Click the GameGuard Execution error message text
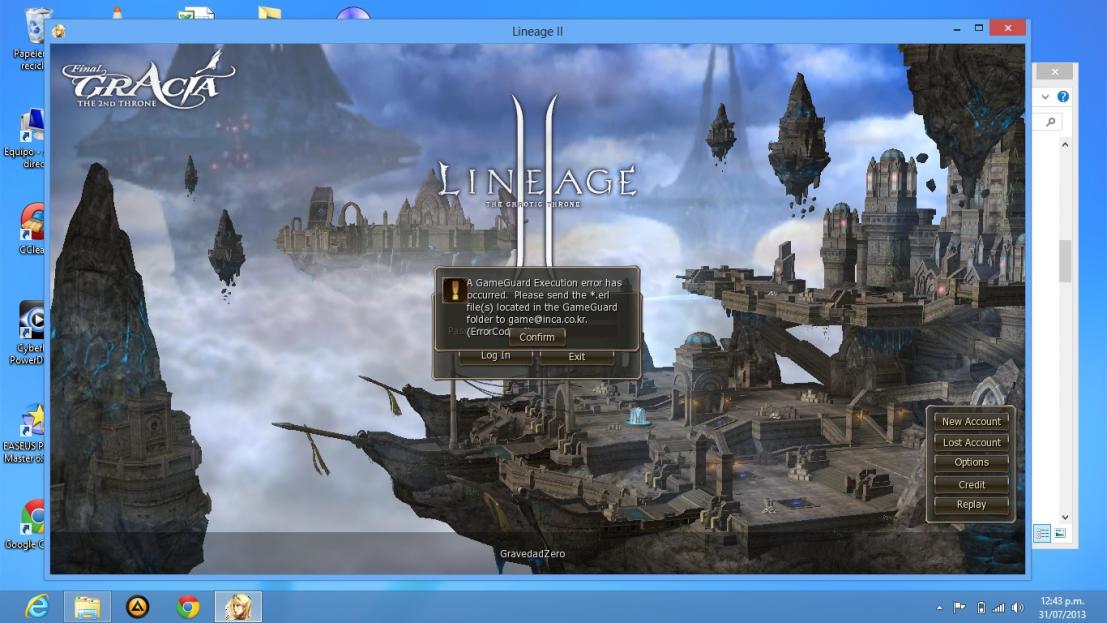The width and height of the screenshot is (1107, 623). [x=544, y=307]
